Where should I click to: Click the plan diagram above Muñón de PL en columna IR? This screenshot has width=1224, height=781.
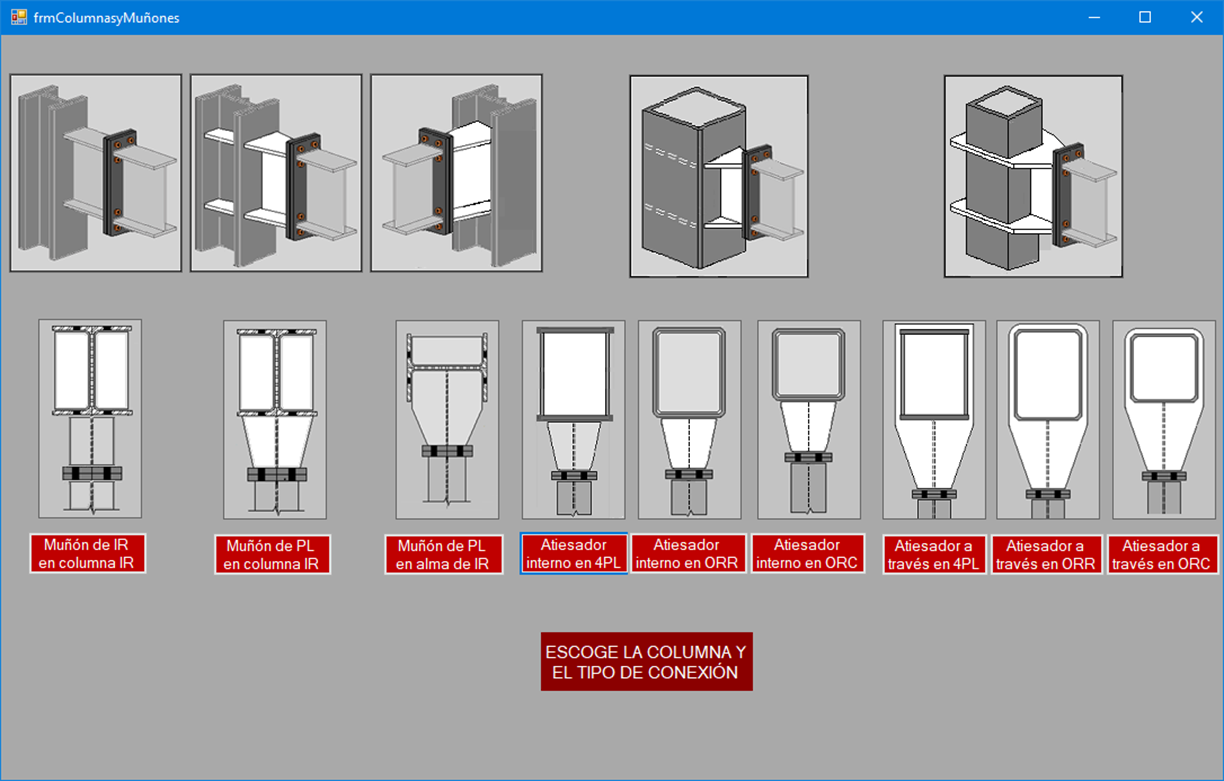tap(275, 420)
